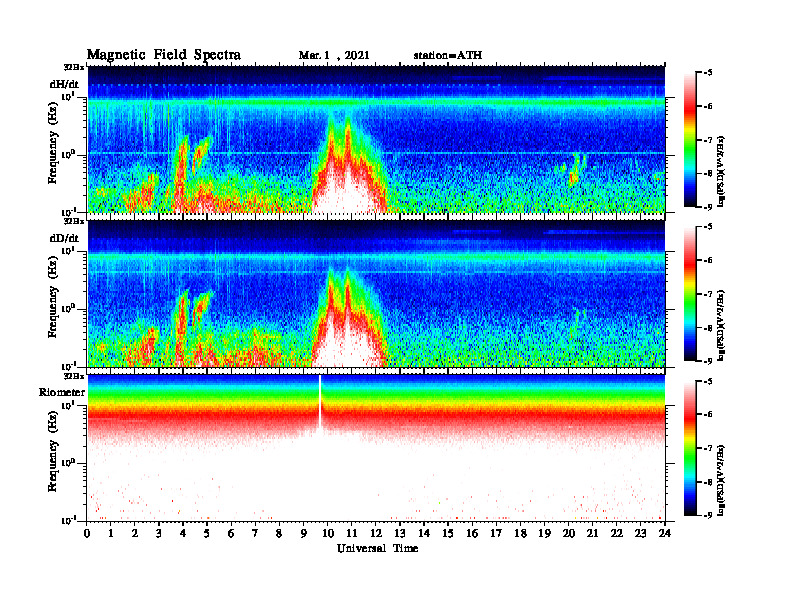The width and height of the screenshot is (792, 612).
Task: Click the hour "1" tick label
Action: 111,534
